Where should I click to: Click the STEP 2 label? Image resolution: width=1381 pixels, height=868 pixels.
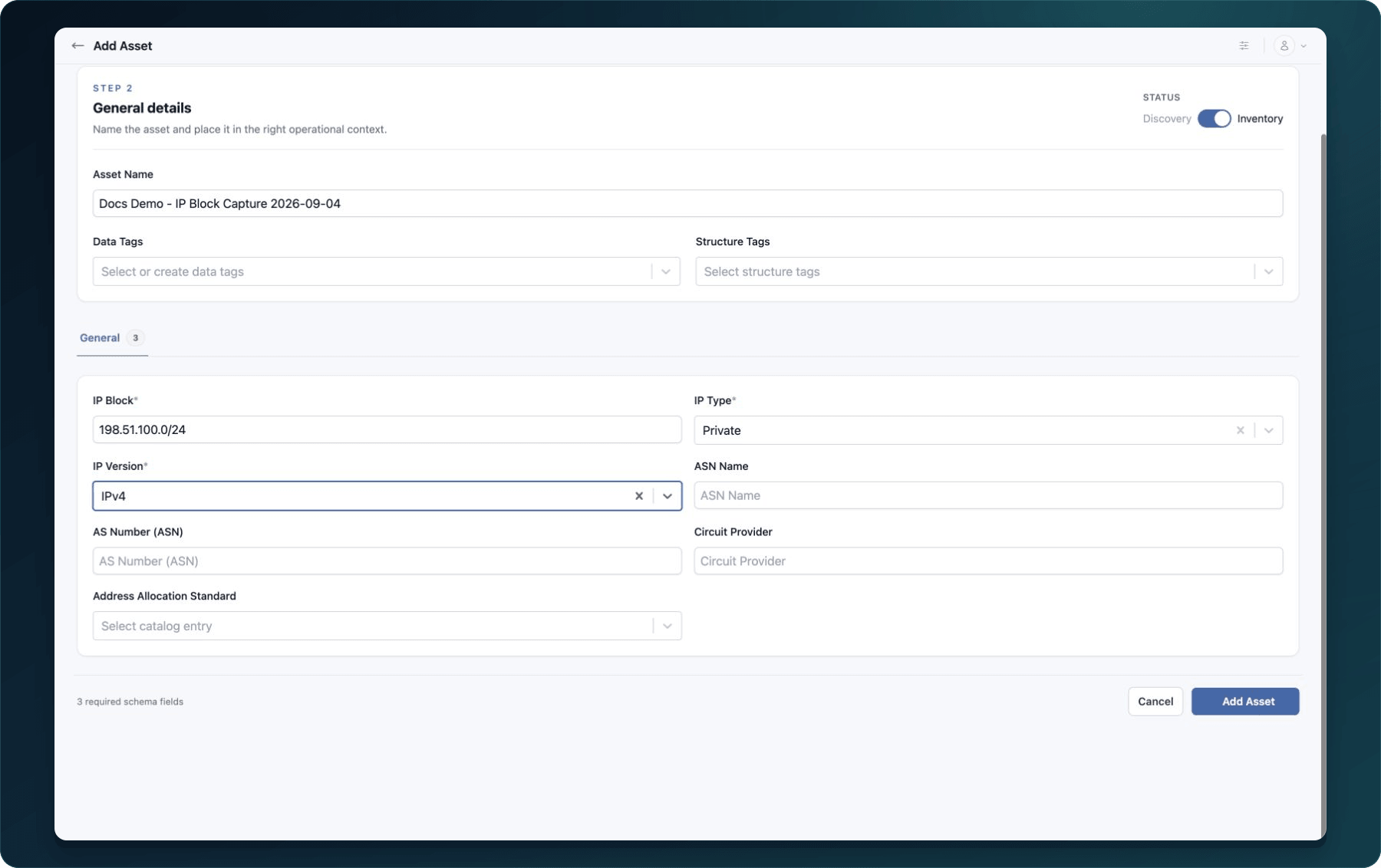point(113,88)
